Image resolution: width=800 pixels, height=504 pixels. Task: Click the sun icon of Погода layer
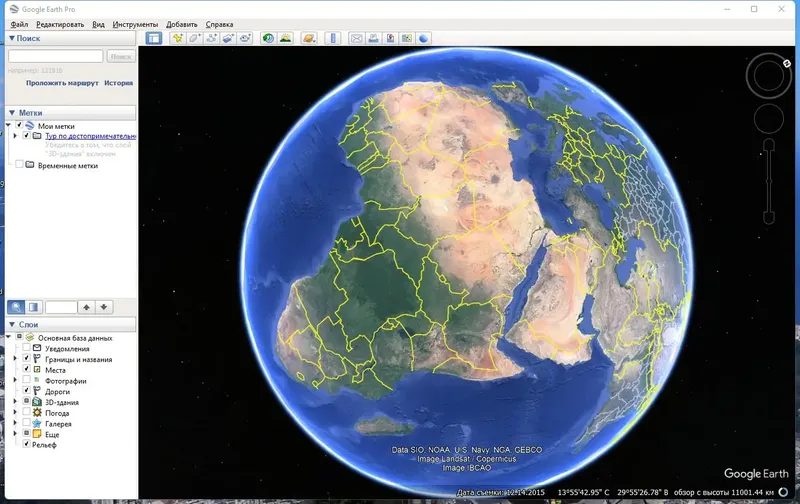coord(37,412)
